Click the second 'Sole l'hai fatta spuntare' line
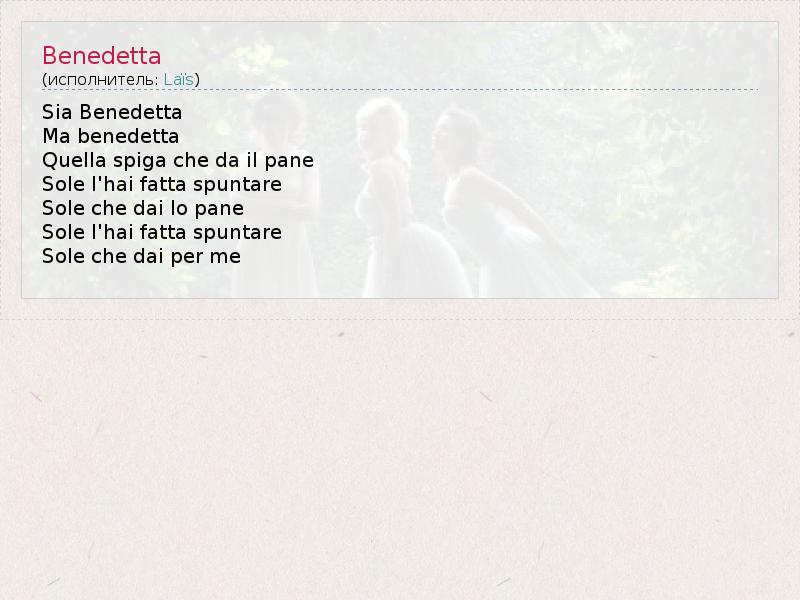This screenshot has width=800, height=600. [x=162, y=232]
